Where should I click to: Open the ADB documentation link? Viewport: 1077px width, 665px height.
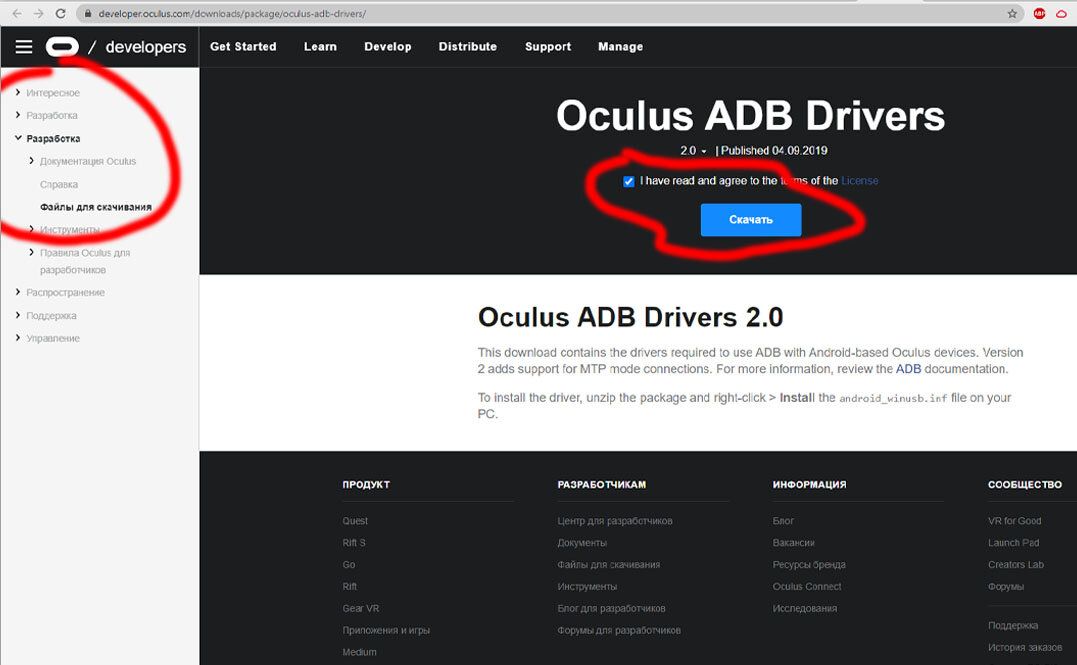tap(908, 369)
